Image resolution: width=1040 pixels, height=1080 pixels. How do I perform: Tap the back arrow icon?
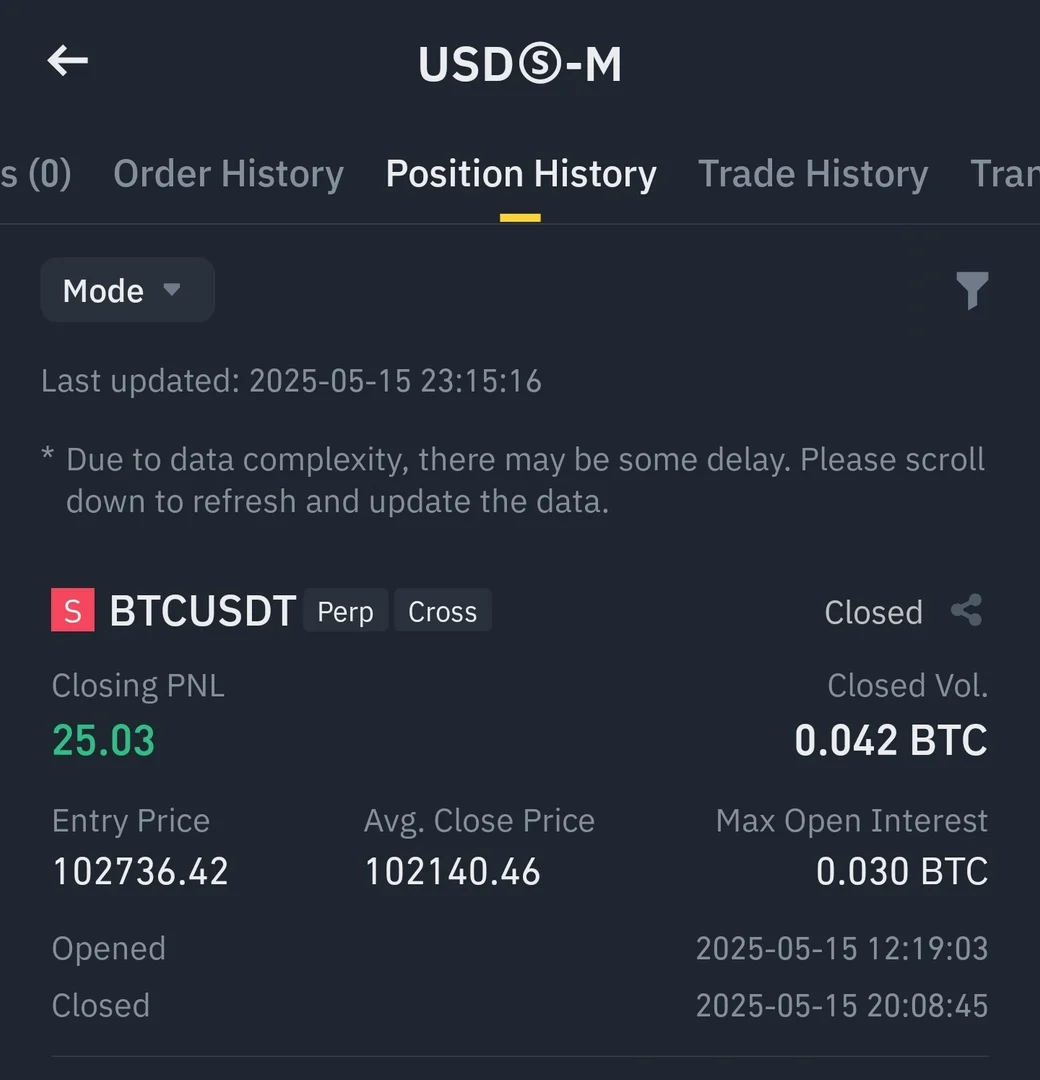point(68,62)
